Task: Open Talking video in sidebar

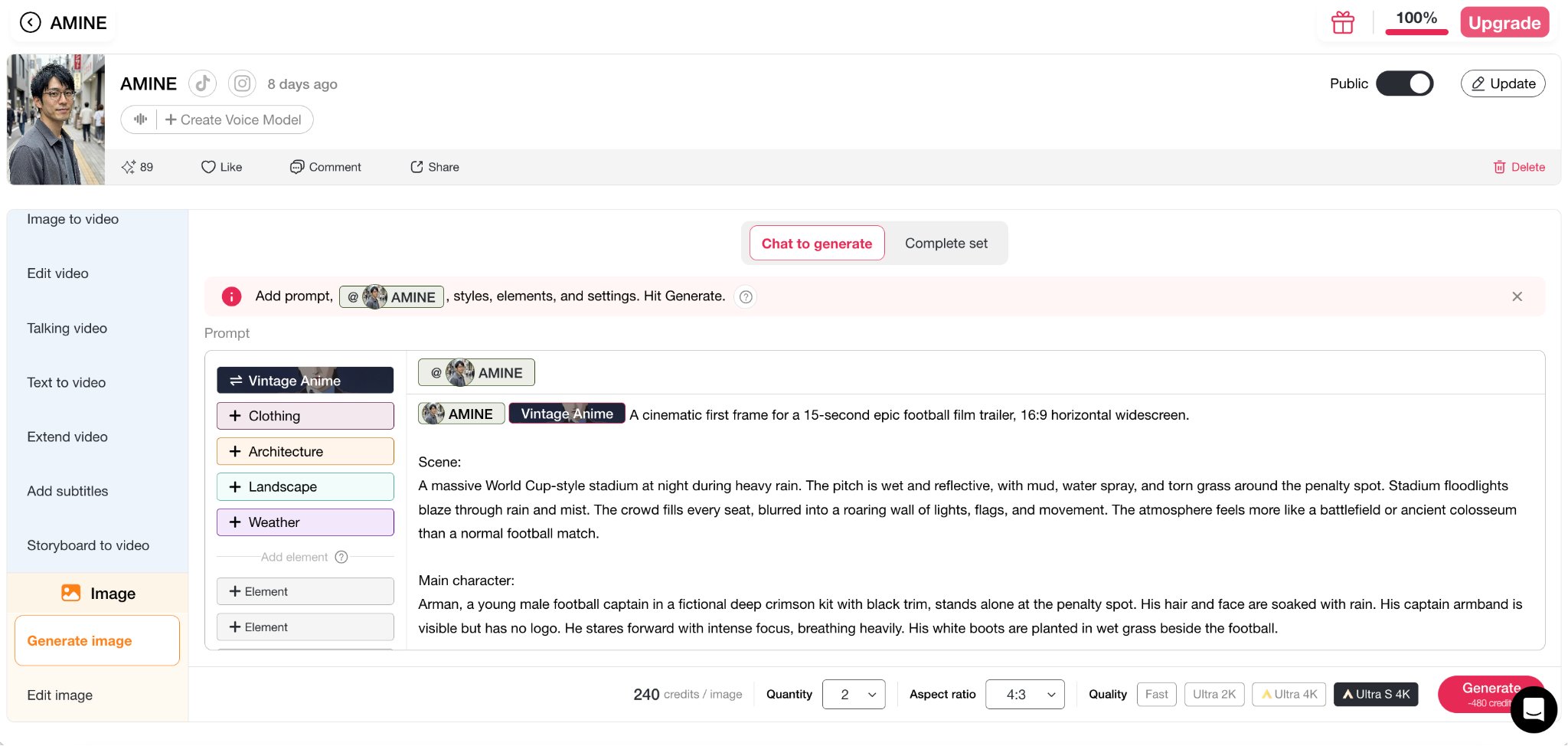Action: 67,328
